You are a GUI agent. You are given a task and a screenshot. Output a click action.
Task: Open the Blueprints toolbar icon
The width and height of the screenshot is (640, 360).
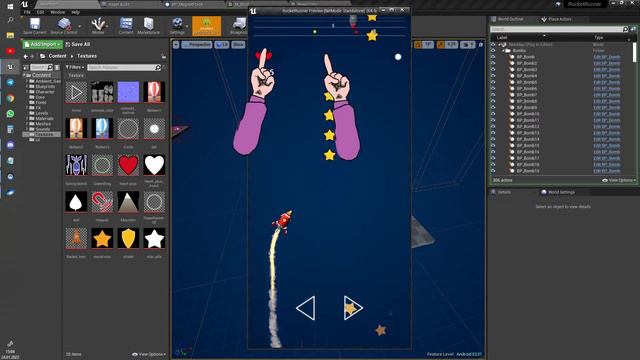[x=238, y=25]
